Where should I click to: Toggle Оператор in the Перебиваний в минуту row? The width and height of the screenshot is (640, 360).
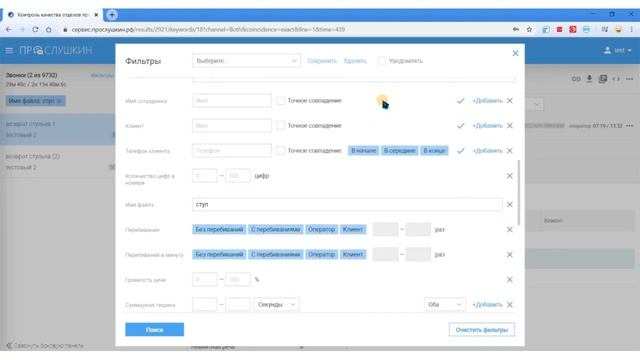pos(322,254)
